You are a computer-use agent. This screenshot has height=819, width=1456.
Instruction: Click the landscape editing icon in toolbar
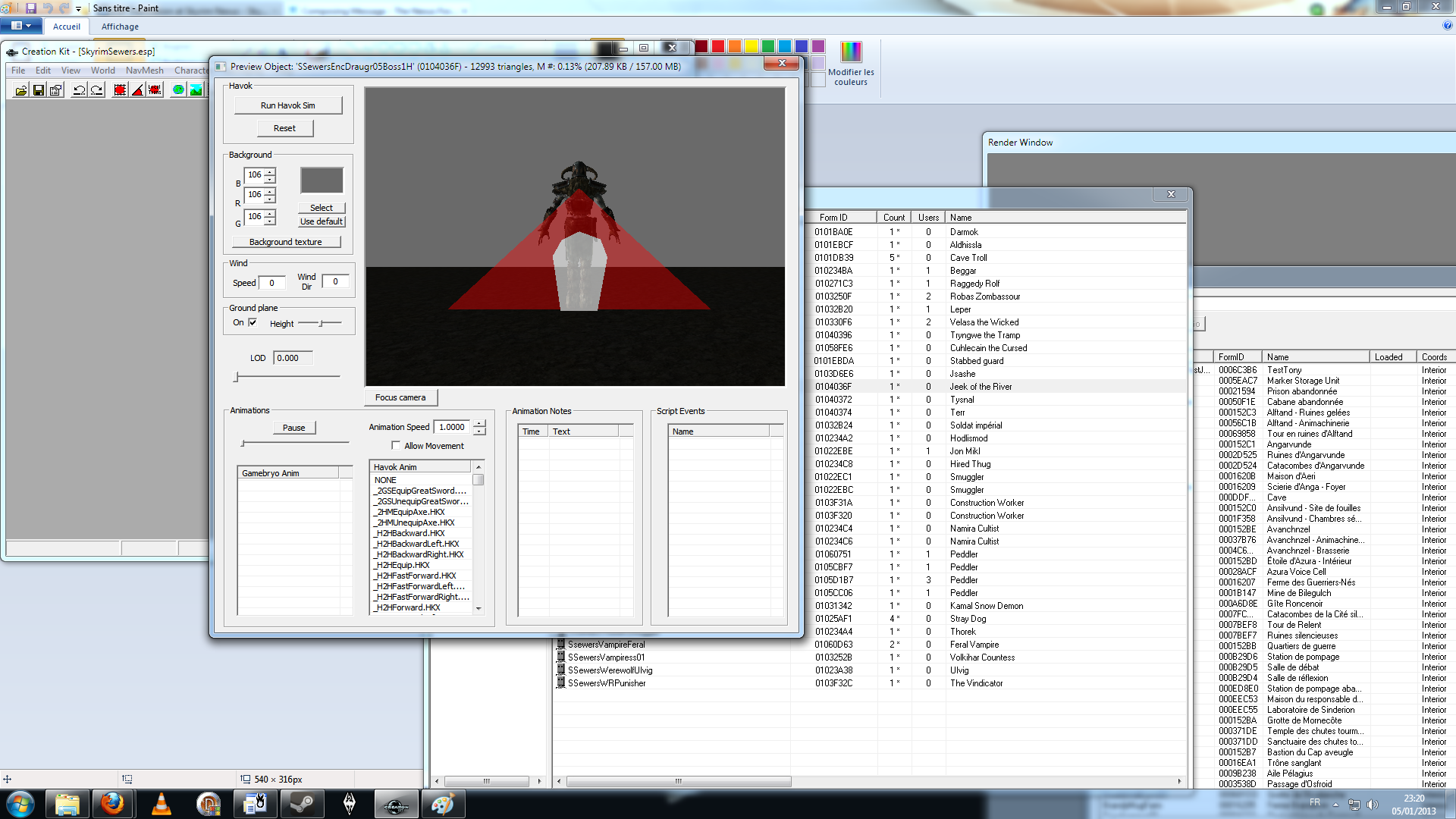coord(196,90)
